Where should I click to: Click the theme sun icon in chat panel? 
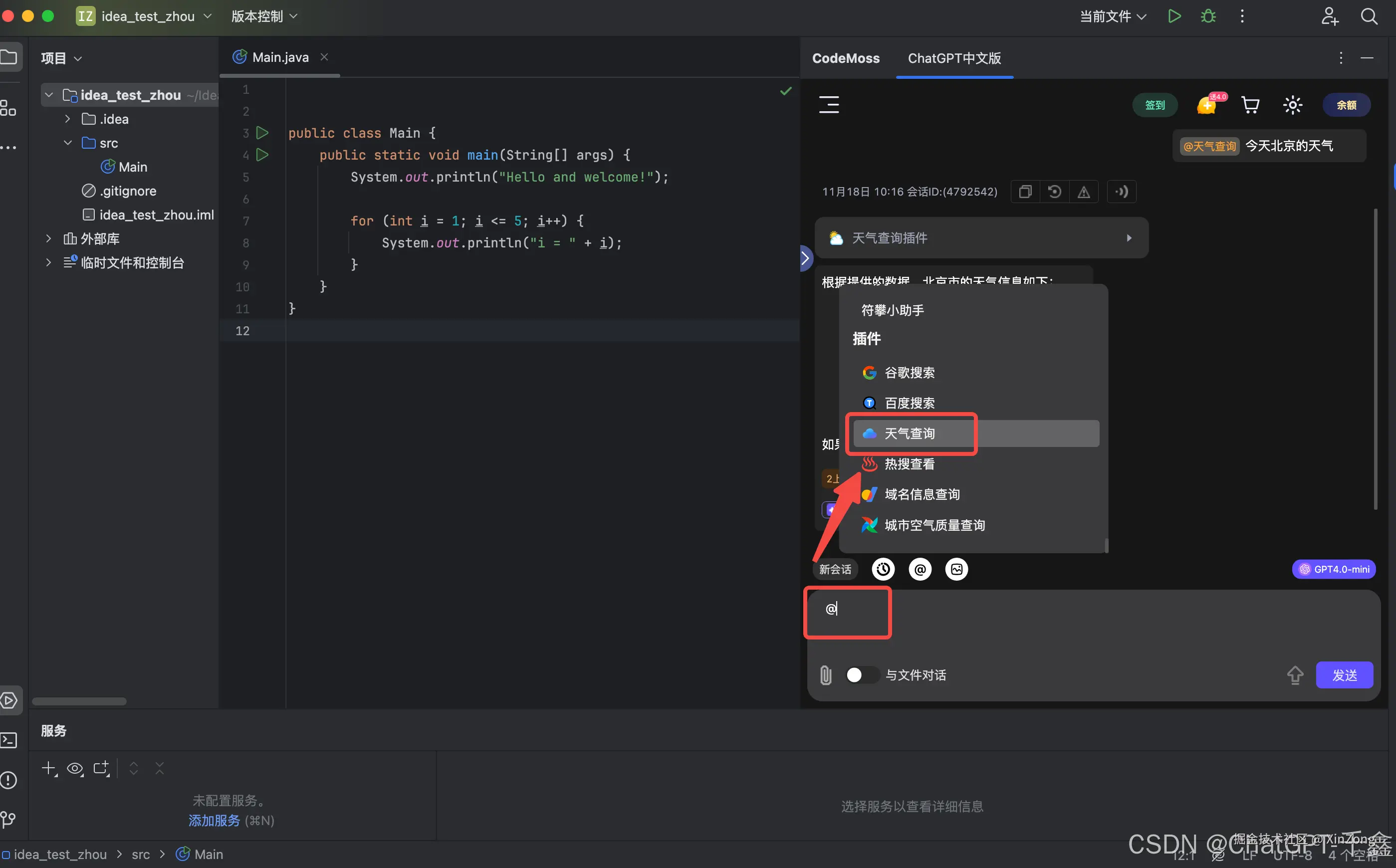[1293, 105]
